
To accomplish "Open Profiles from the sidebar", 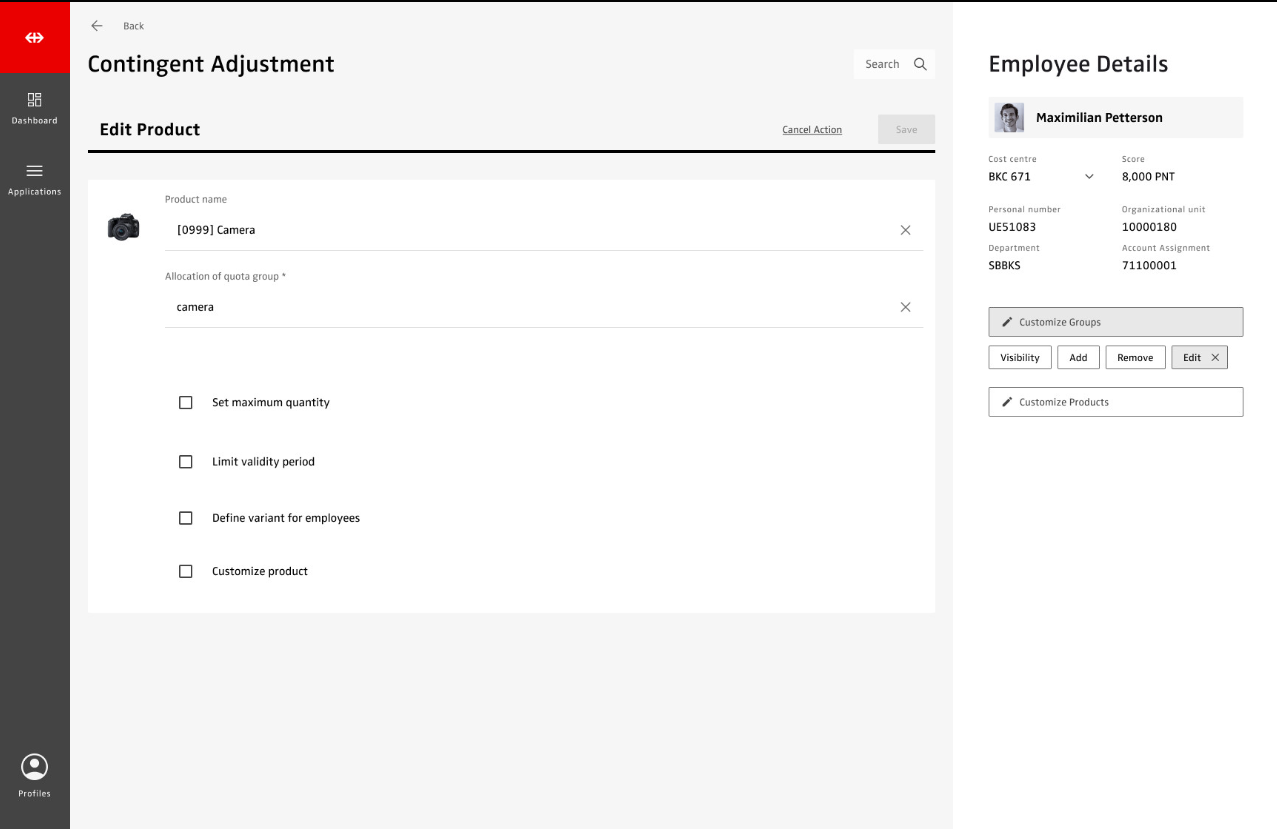I will click(x=34, y=776).
